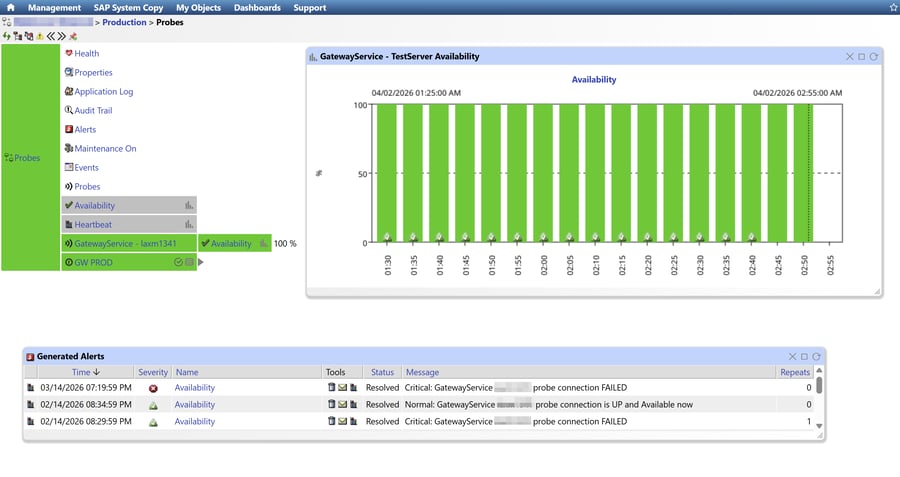Click the square icon on GW PROD row
The image size is (900, 477).
pos(188,262)
